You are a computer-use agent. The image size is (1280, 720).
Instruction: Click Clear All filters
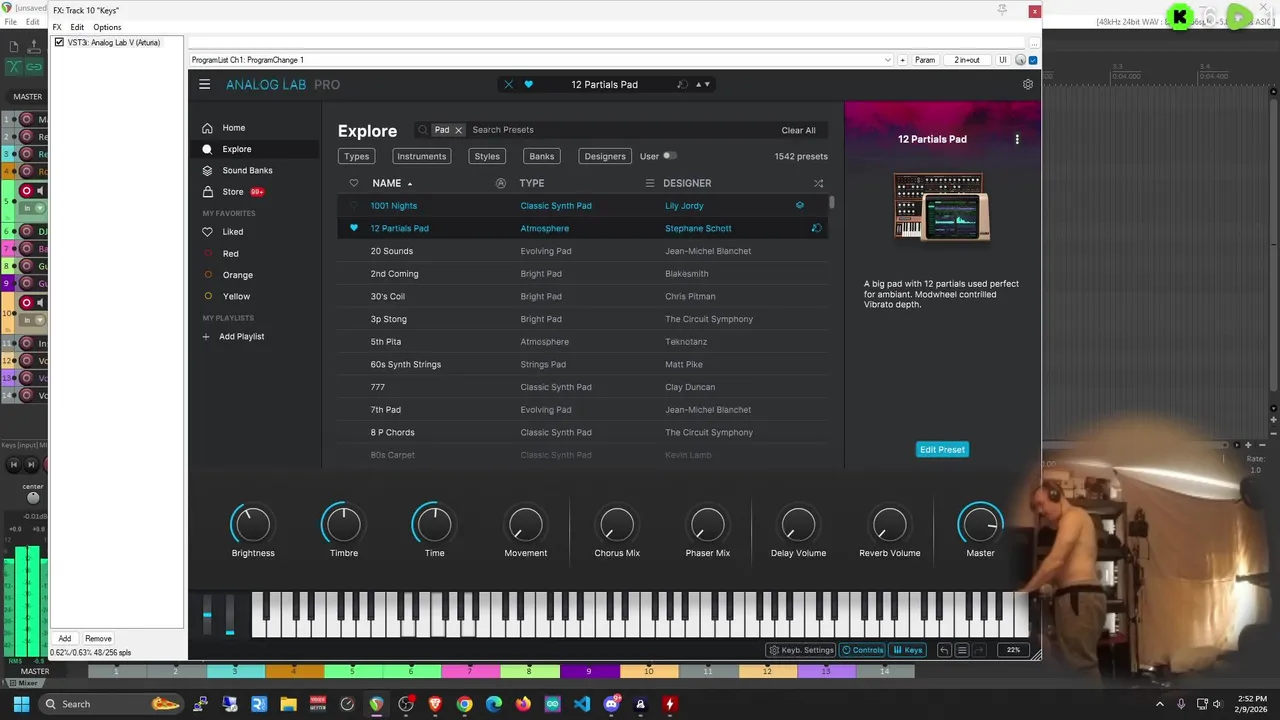(x=798, y=130)
